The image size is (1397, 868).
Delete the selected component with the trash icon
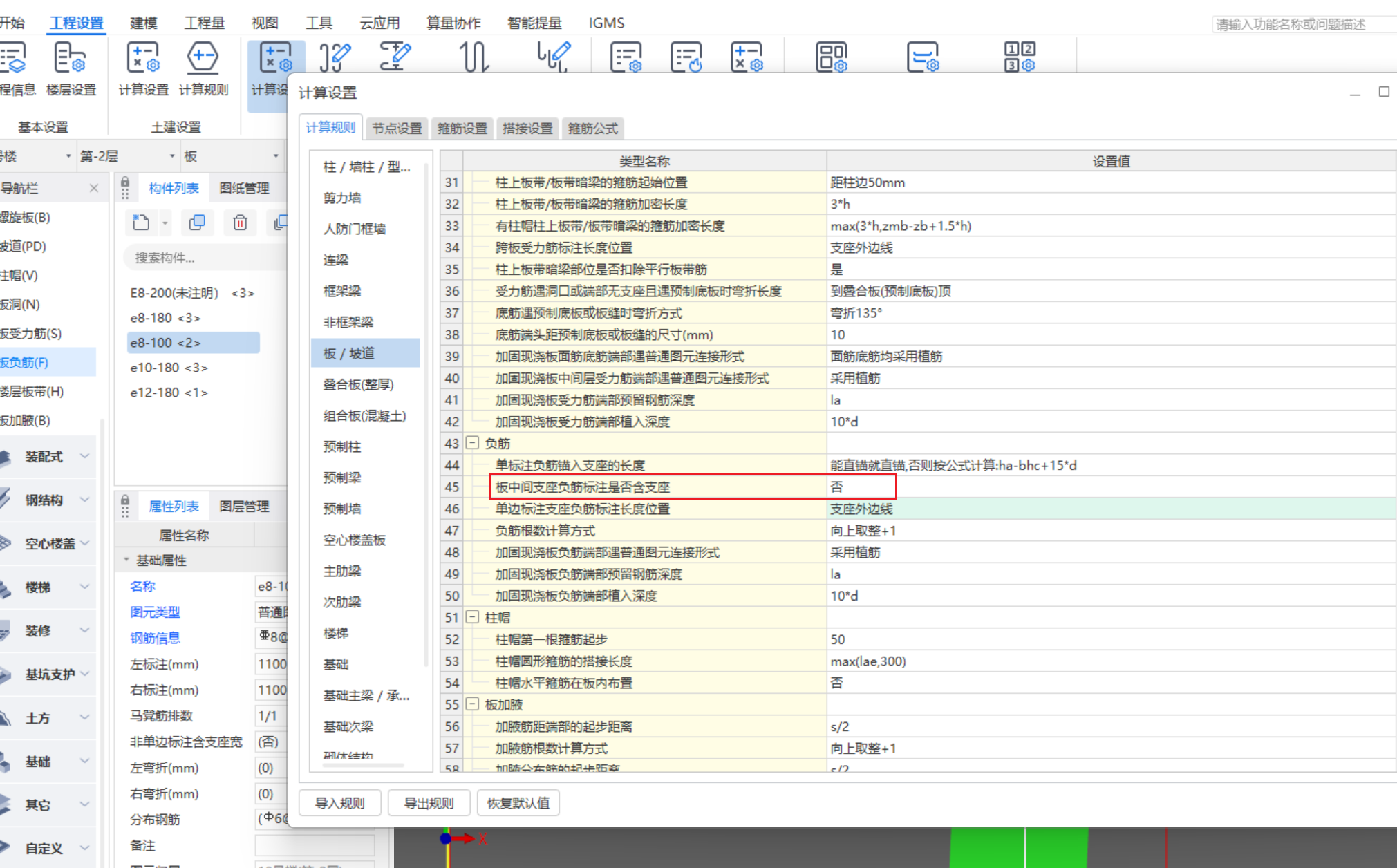click(240, 223)
